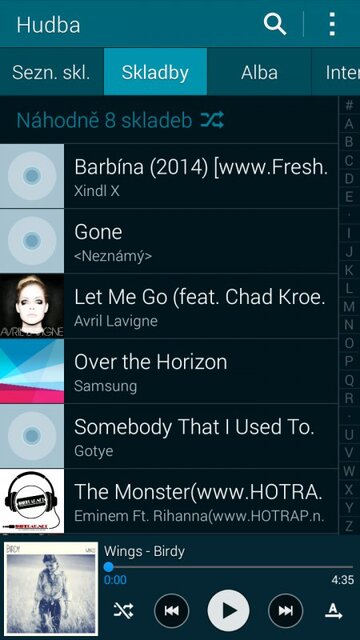This screenshot has width=360, height=640.
Task: Play the song Gone
Action: pyautogui.click(x=169, y=241)
